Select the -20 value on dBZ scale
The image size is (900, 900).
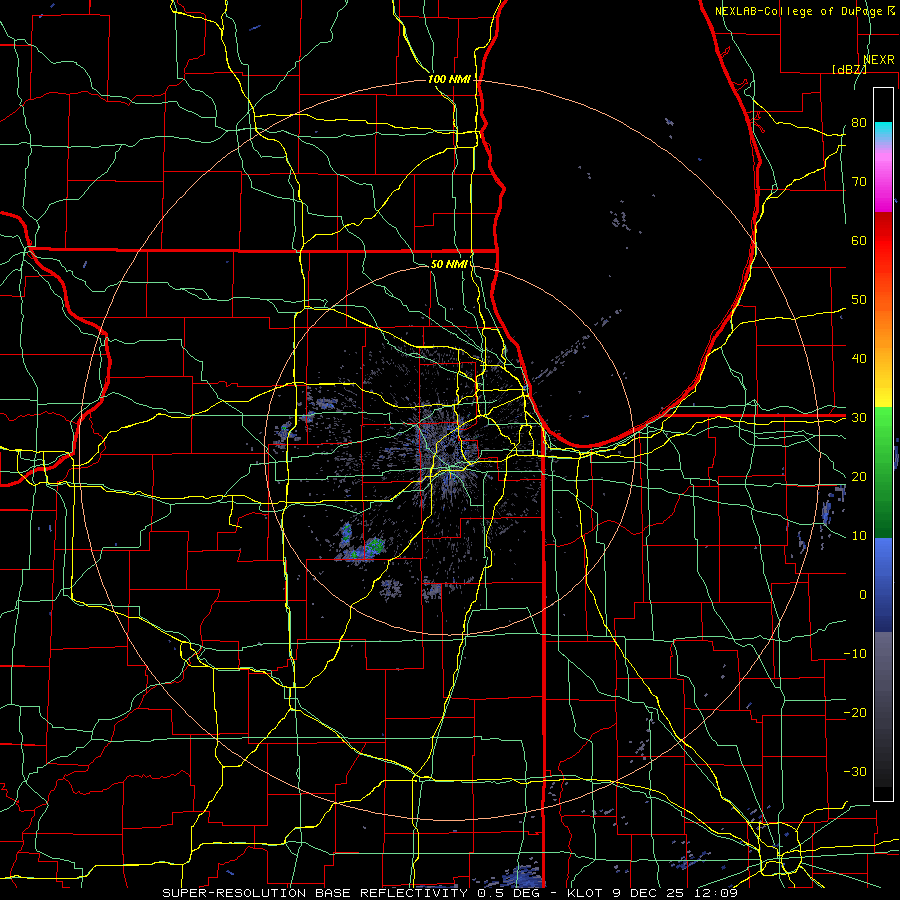click(x=855, y=712)
